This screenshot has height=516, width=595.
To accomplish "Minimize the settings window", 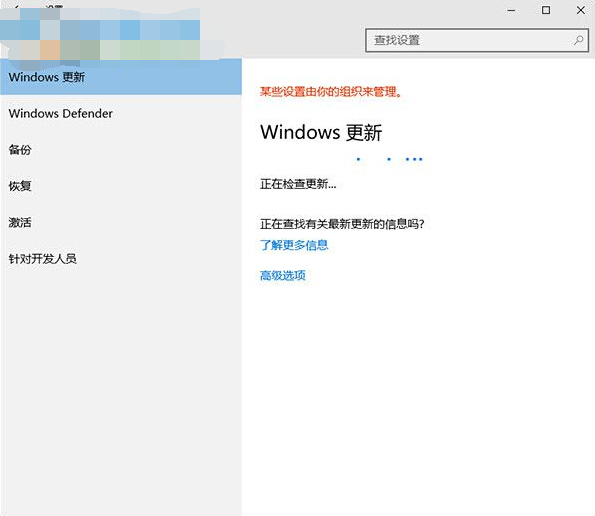I will point(511,10).
